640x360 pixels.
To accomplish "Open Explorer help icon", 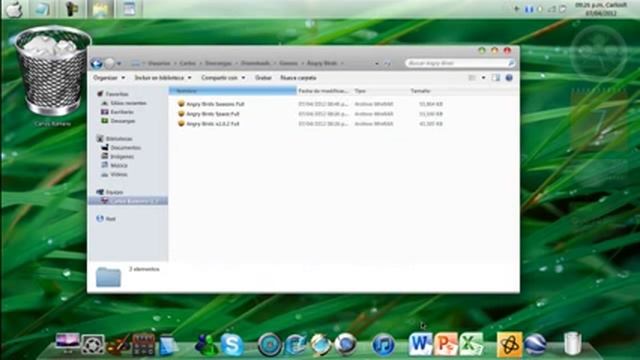I will coord(509,78).
